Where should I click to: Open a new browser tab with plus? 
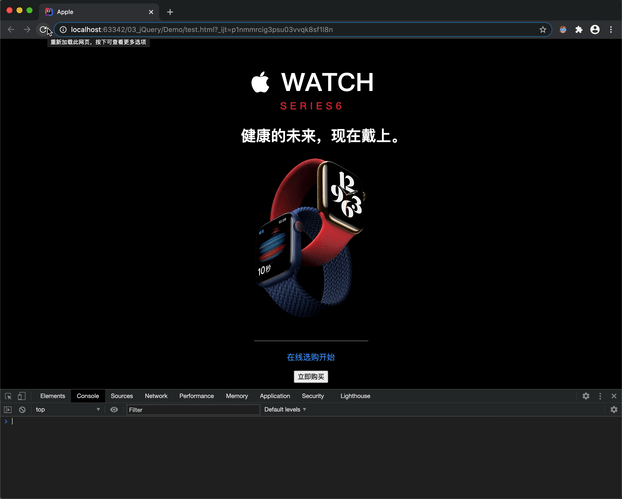pyautogui.click(x=170, y=12)
